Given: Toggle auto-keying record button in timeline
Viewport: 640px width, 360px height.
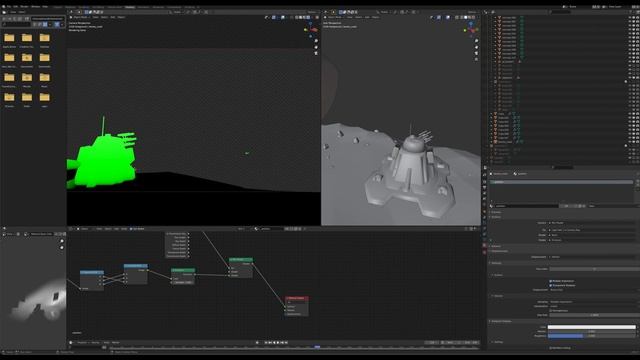Looking at the screenshot, I should 257,343.
